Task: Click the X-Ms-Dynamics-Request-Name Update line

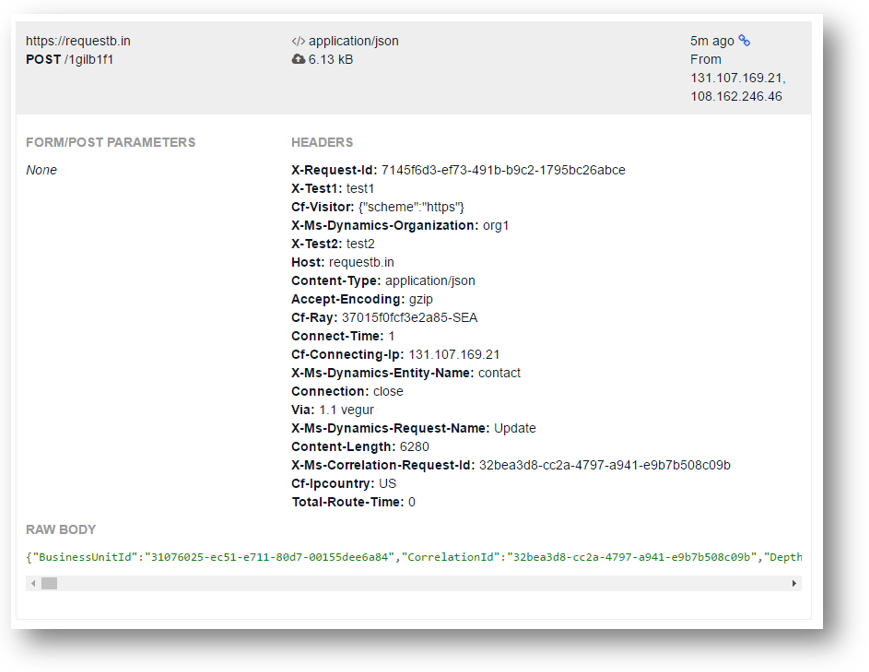Action: coord(413,428)
